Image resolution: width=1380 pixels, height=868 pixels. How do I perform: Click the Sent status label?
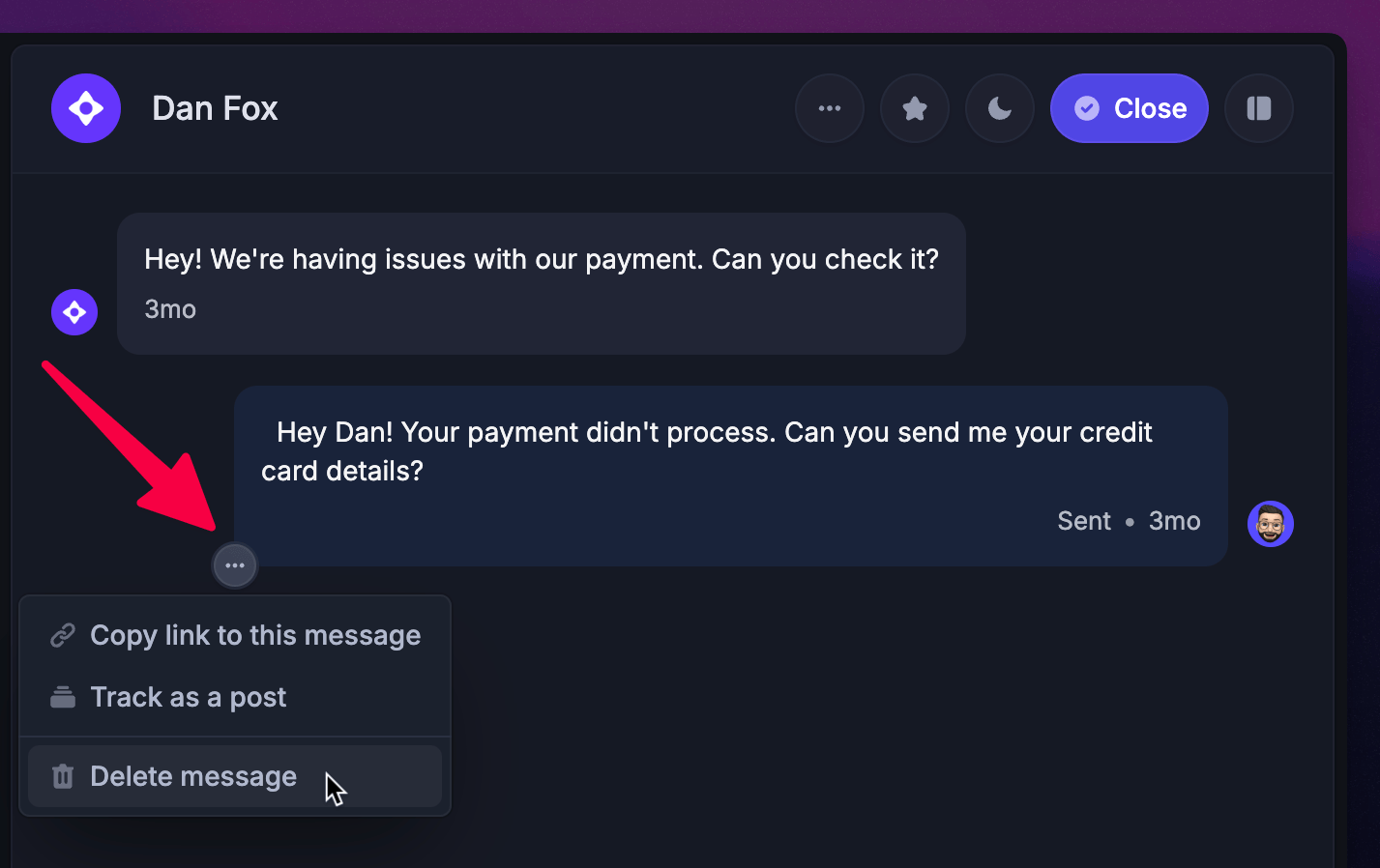tap(1084, 521)
